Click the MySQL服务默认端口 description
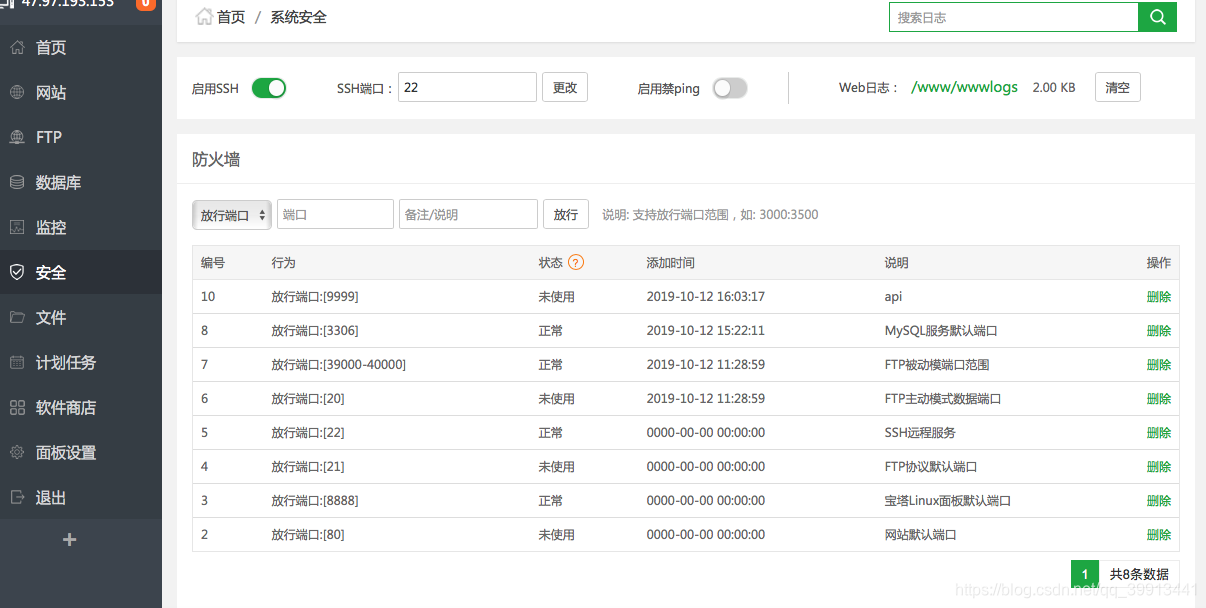 941,331
